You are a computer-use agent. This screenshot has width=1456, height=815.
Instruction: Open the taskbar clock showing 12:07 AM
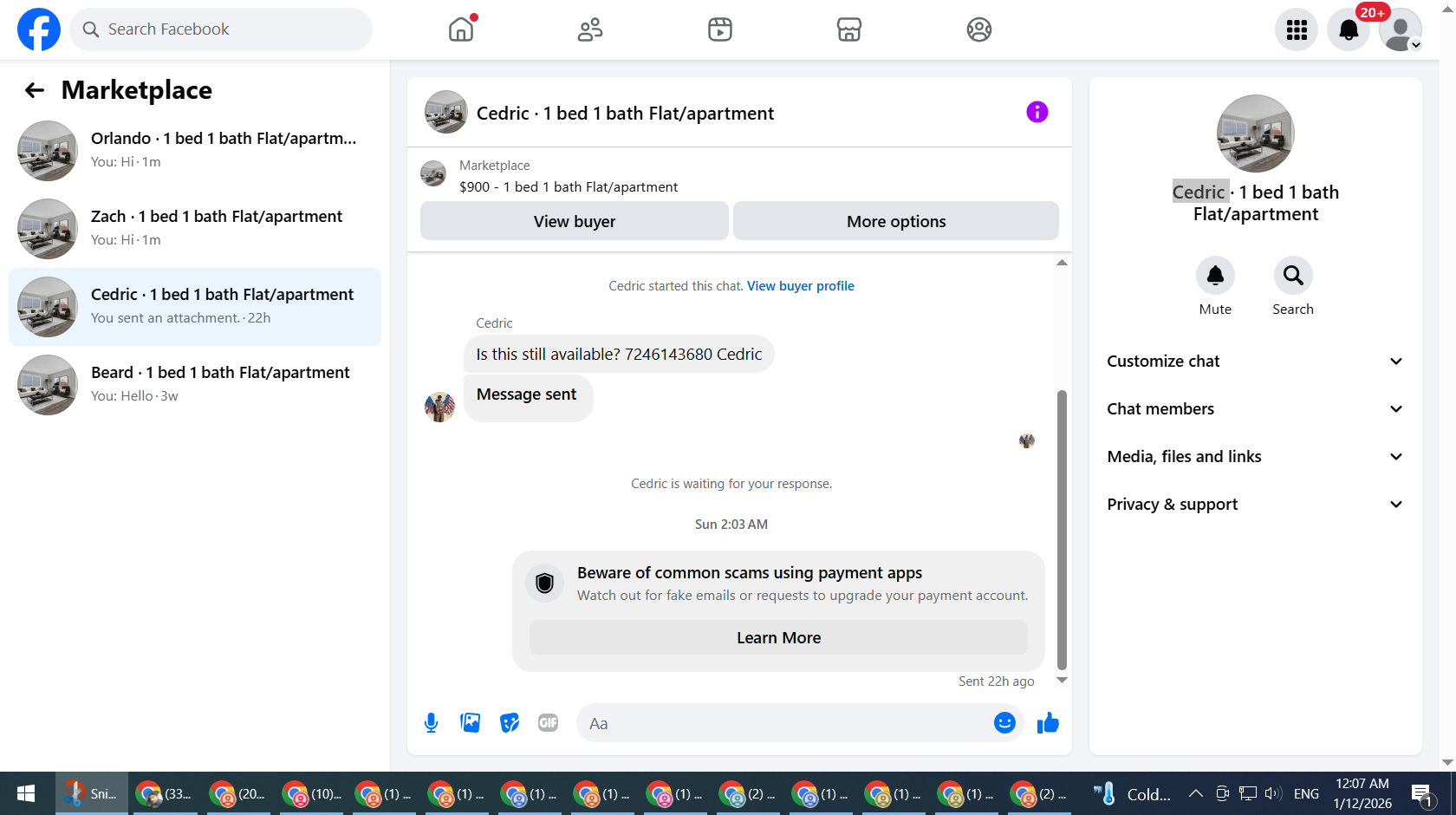[x=1362, y=793]
